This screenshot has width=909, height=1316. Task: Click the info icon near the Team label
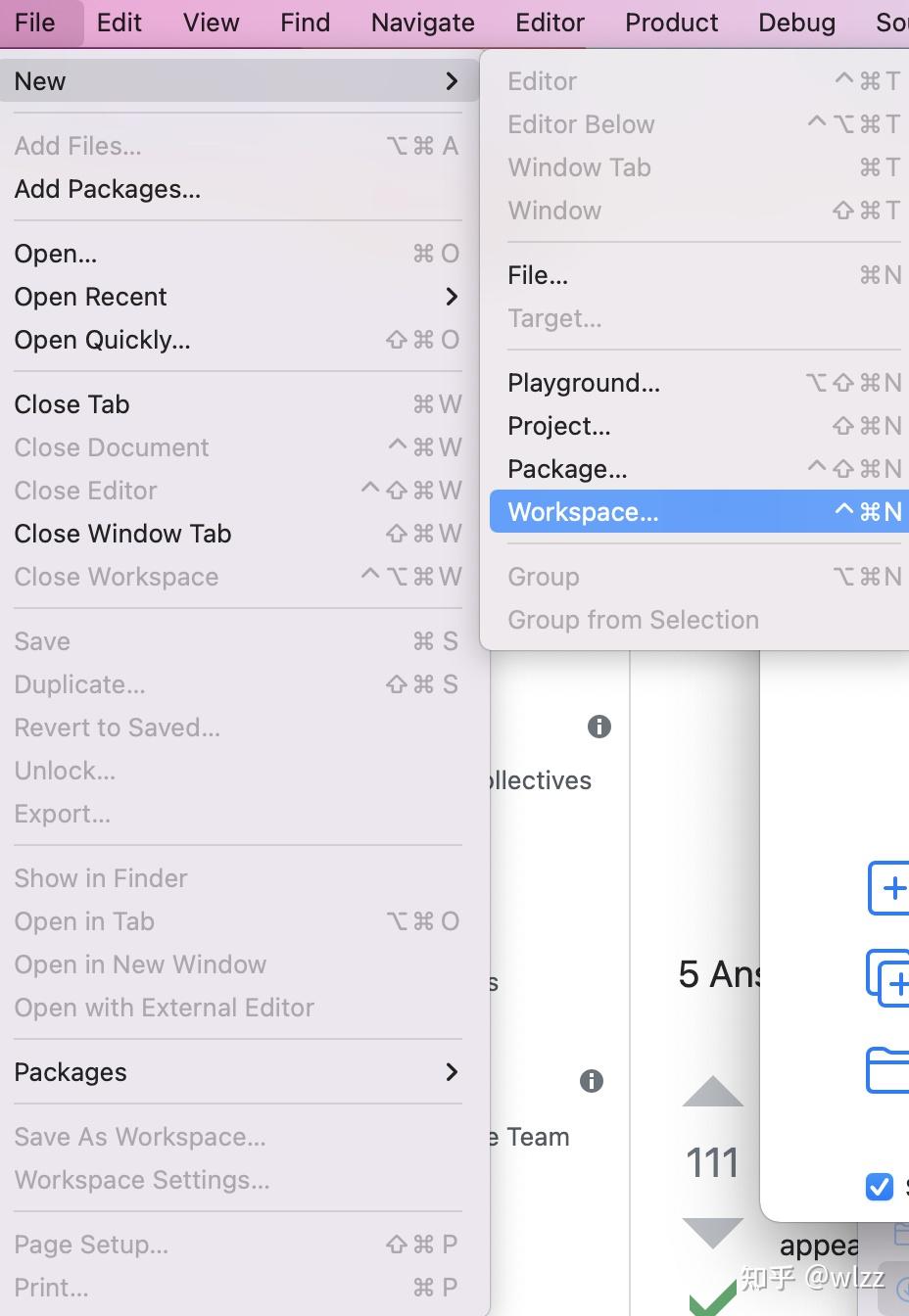point(591,1080)
